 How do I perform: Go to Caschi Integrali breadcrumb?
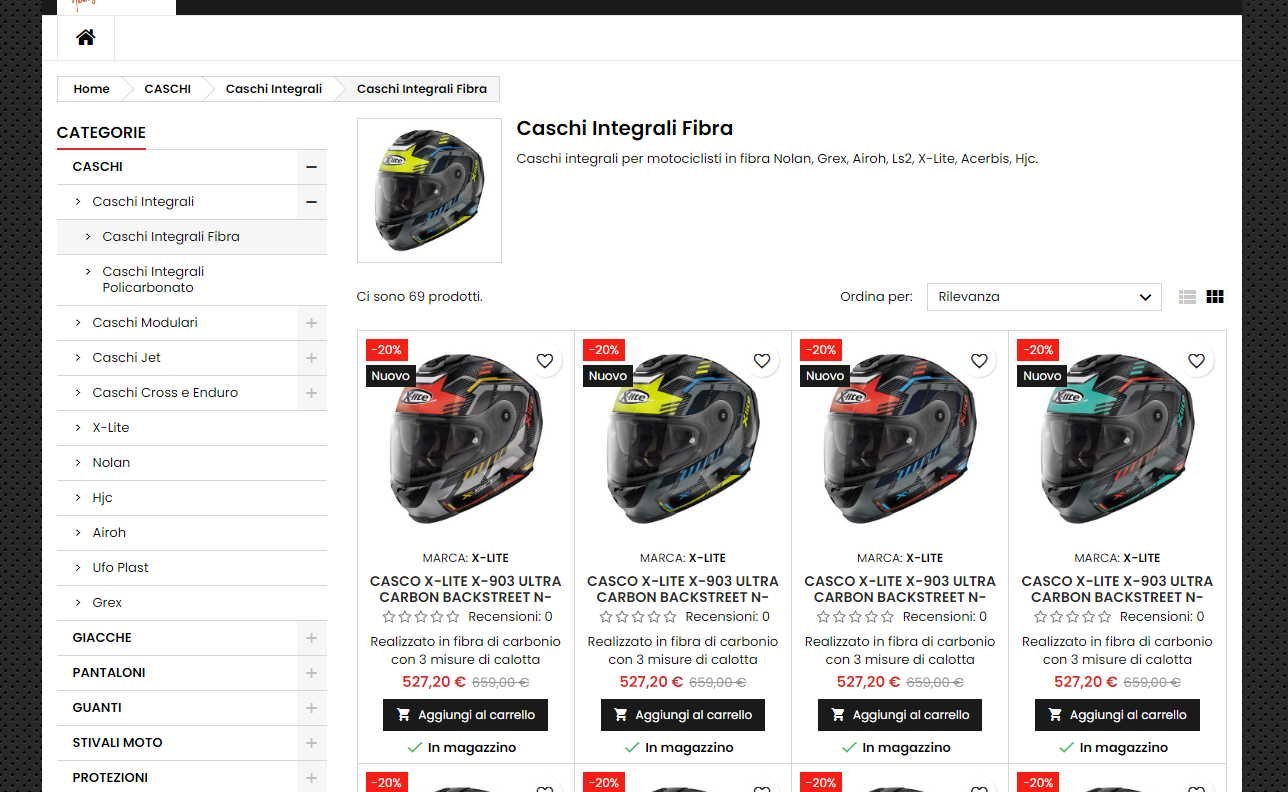tap(274, 89)
